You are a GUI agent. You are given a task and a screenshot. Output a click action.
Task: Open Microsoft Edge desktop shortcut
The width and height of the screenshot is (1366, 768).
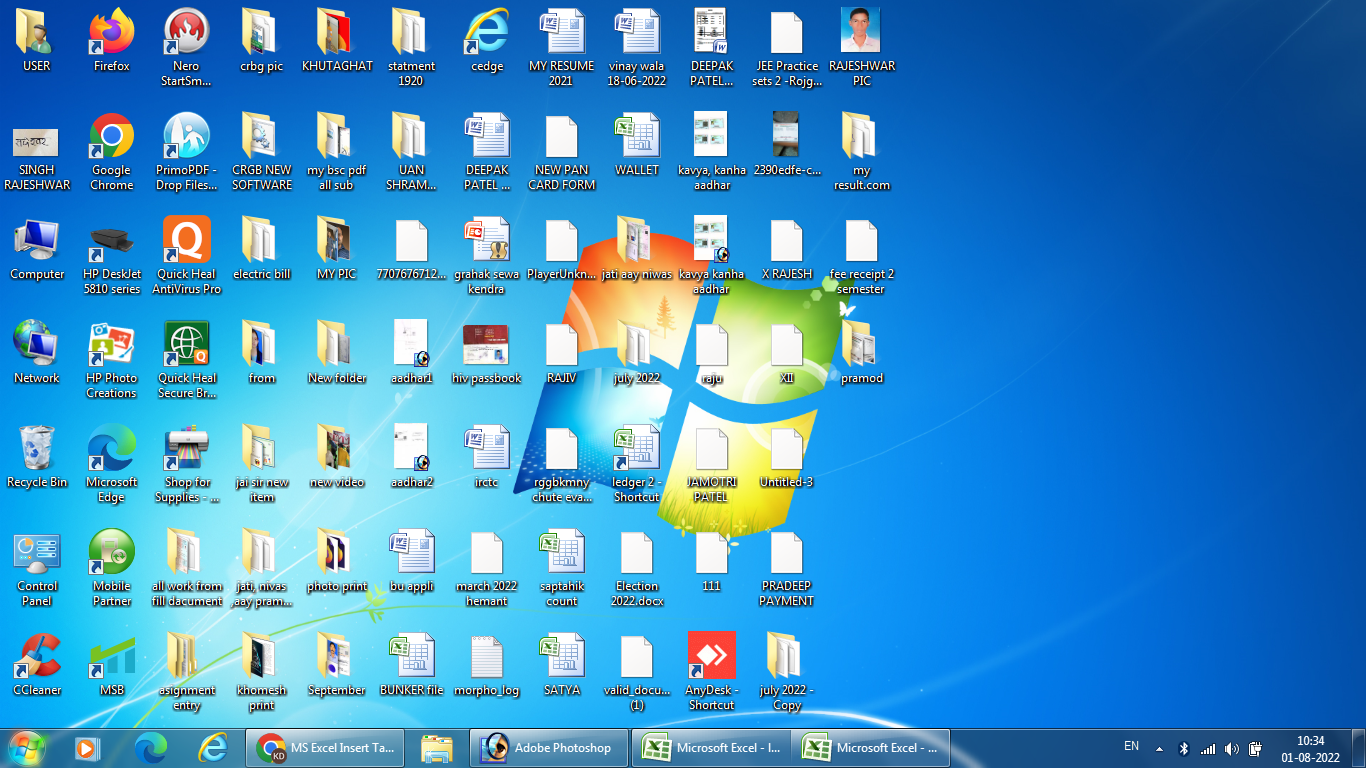tap(112, 464)
